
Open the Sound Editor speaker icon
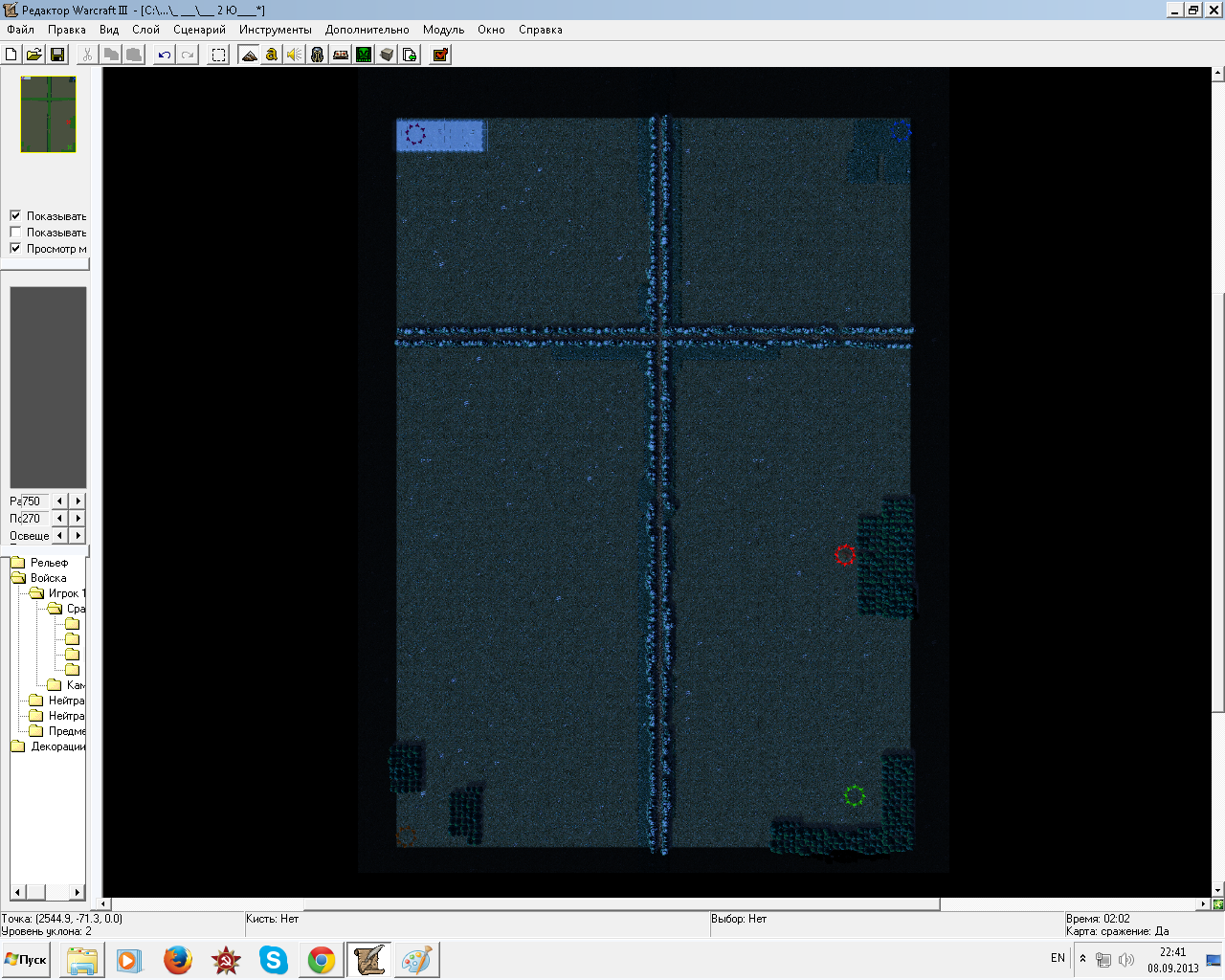295,55
